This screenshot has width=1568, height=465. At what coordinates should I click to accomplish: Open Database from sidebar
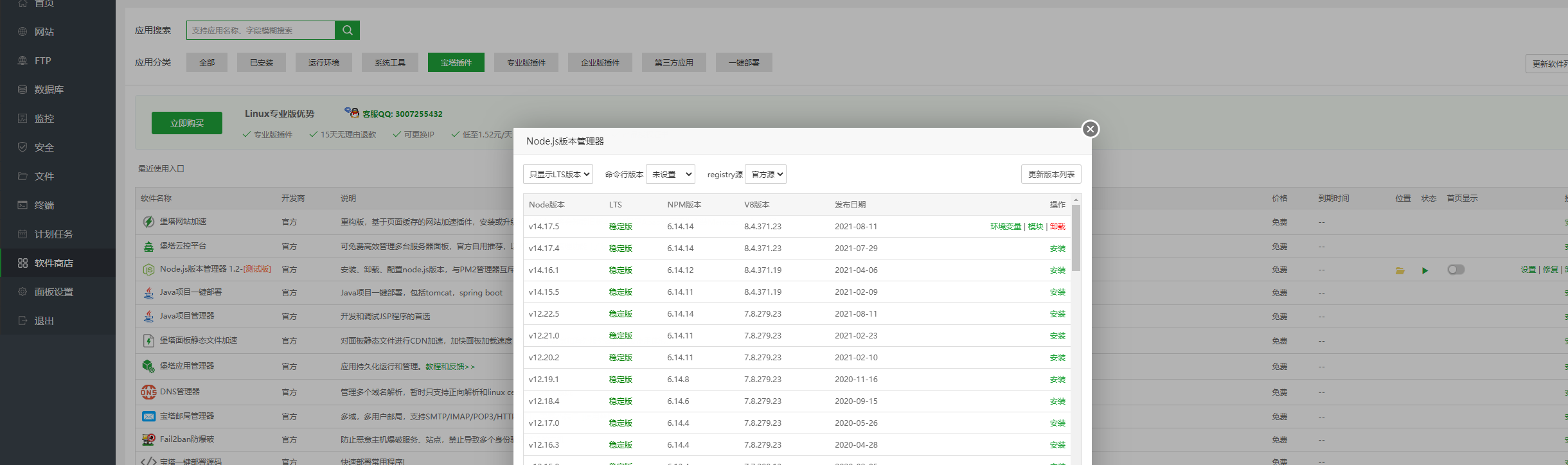49,89
